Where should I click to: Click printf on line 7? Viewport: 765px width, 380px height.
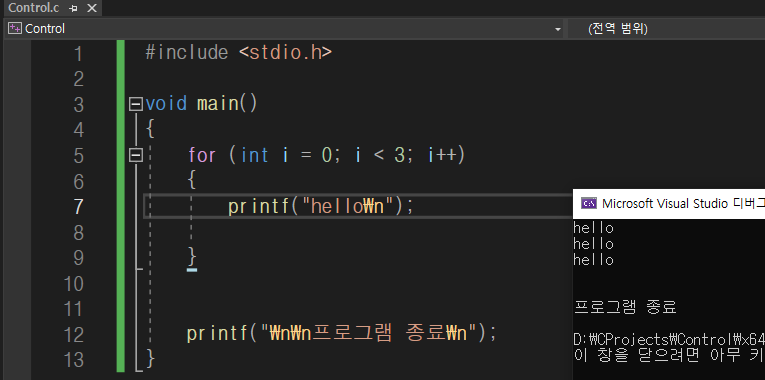pyautogui.click(x=259, y=207)
